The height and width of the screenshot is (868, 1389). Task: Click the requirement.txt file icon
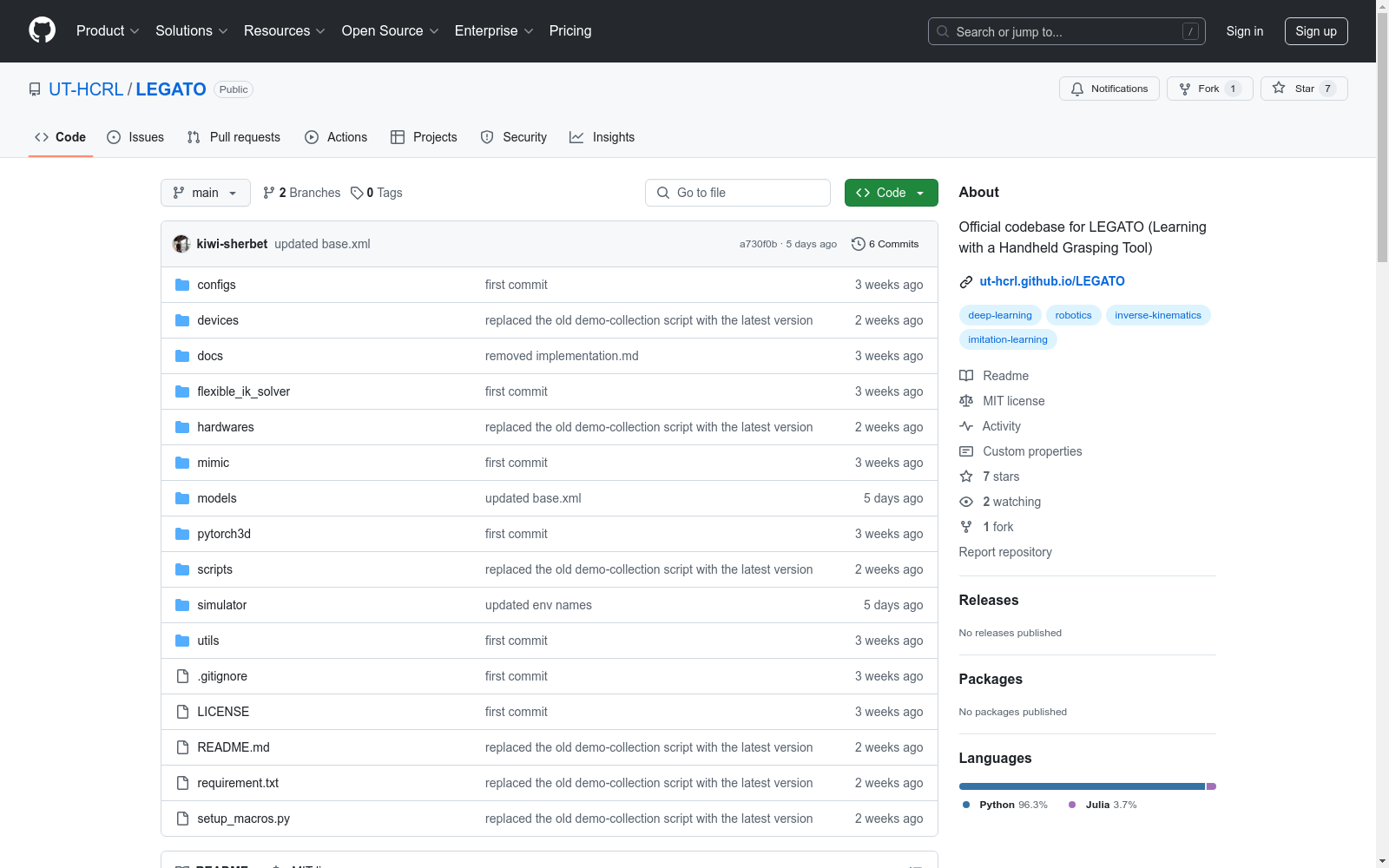tap(182, 783)
